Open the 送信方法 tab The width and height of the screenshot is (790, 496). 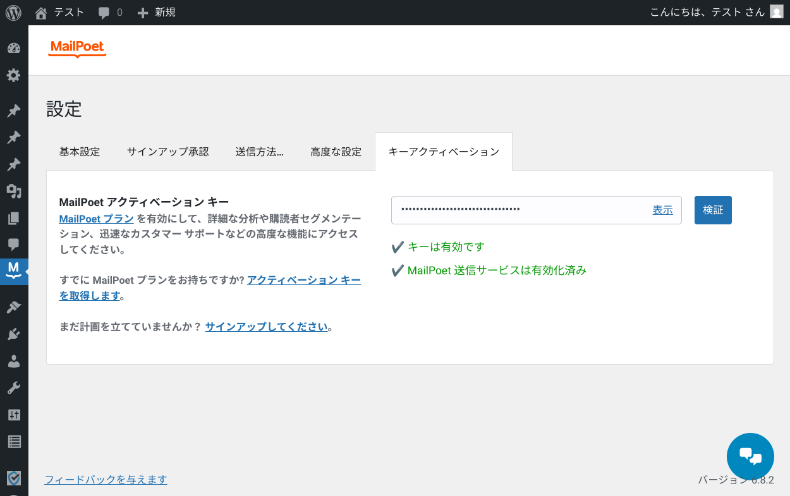click(x=259, y=152)
